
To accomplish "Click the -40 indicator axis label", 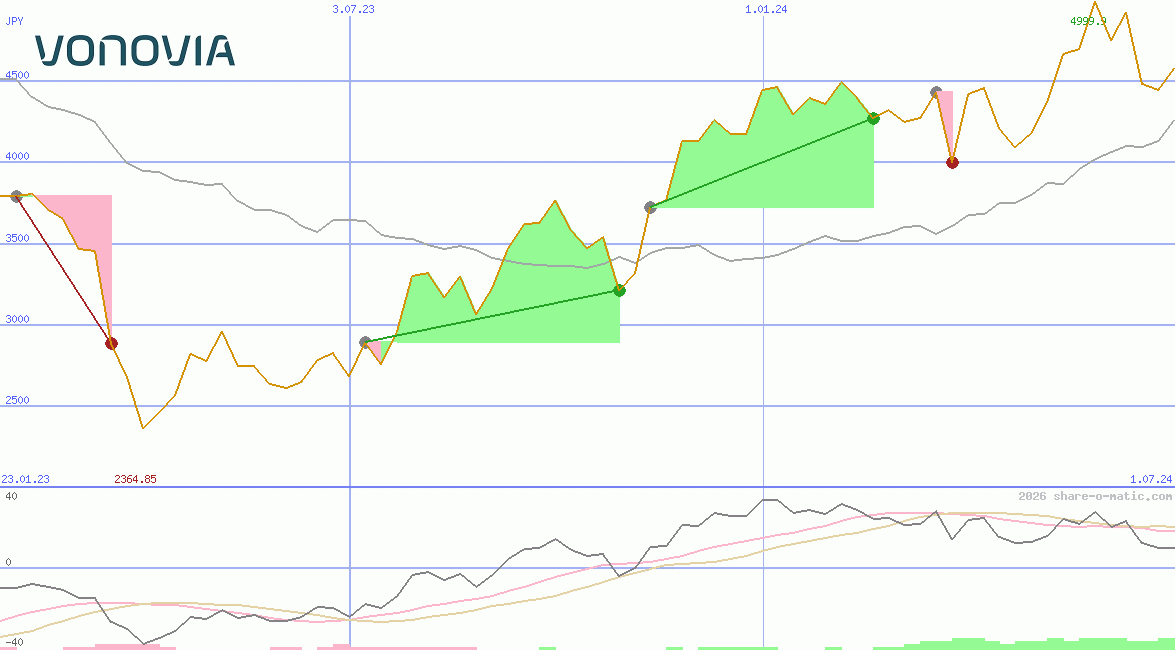I will pos(12,642).
